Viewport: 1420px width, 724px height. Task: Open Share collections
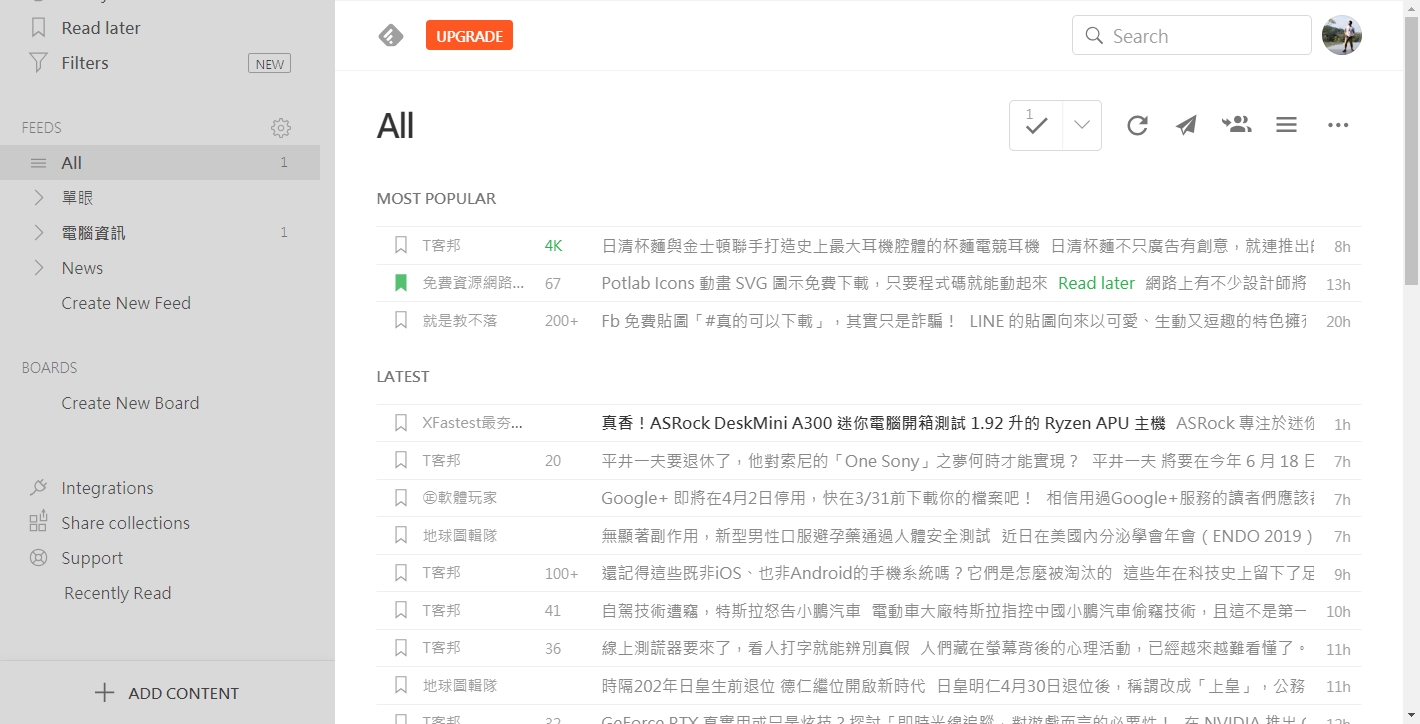(x=125, y=523)
